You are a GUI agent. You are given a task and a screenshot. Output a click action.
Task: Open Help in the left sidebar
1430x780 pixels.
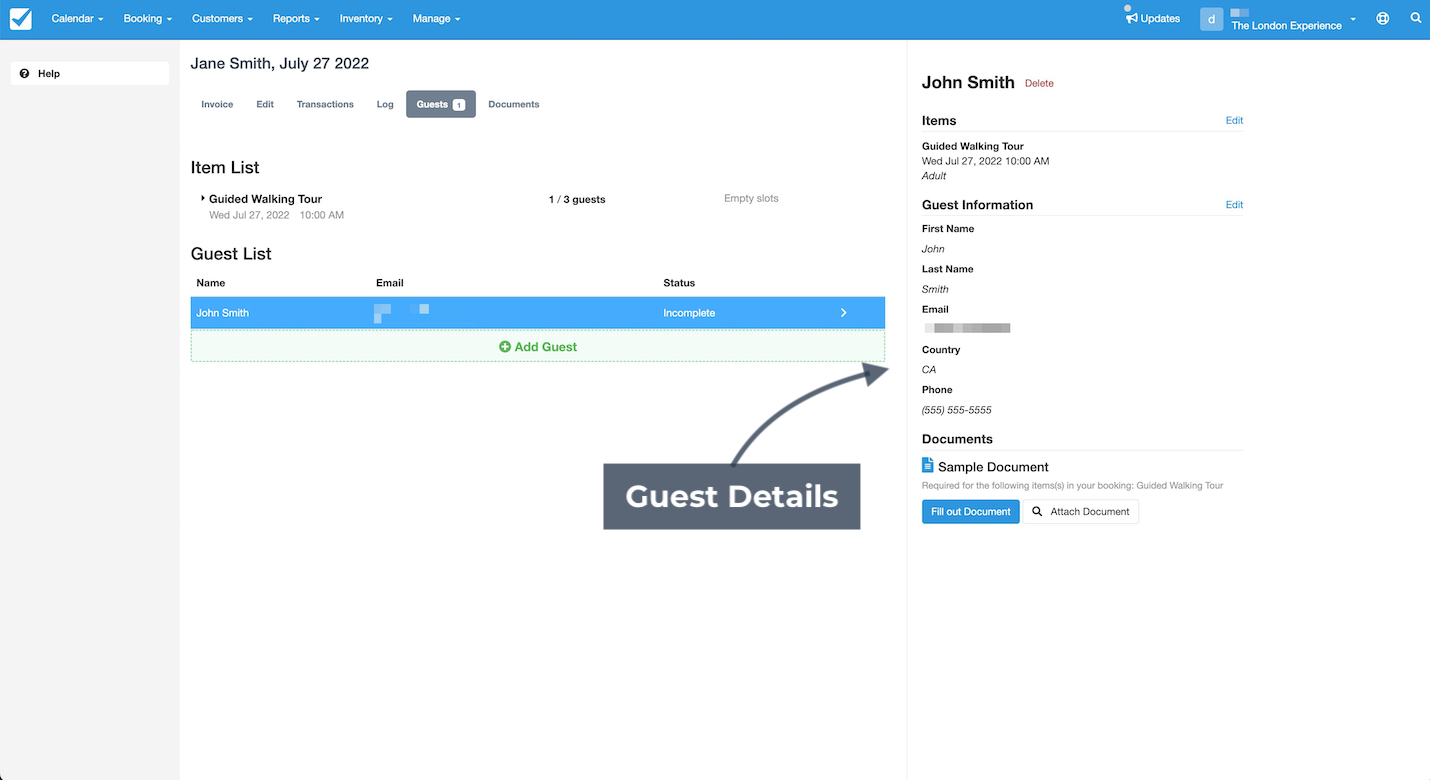pyautogui.click(x=90, y=73)
